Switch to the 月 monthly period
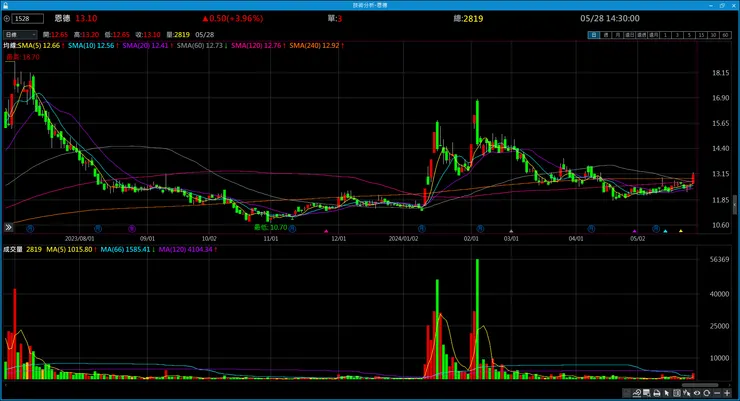Viewport: 740px width, 401px height. pos(617,35)
